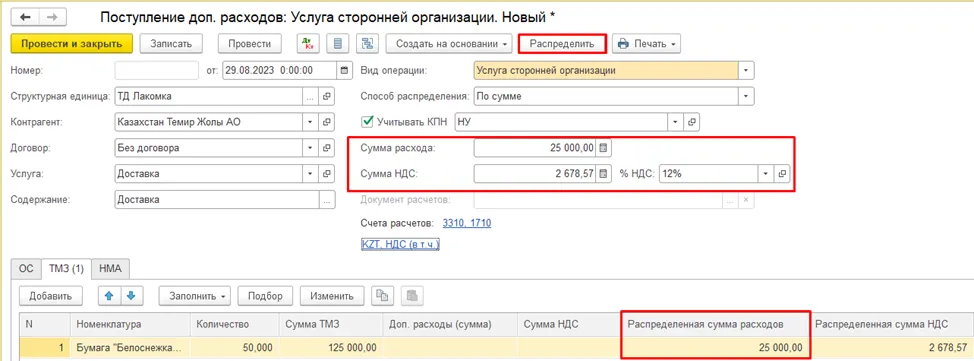
Task: Expand the Контрагент dropdown
Action: click(x=311, y=122)
